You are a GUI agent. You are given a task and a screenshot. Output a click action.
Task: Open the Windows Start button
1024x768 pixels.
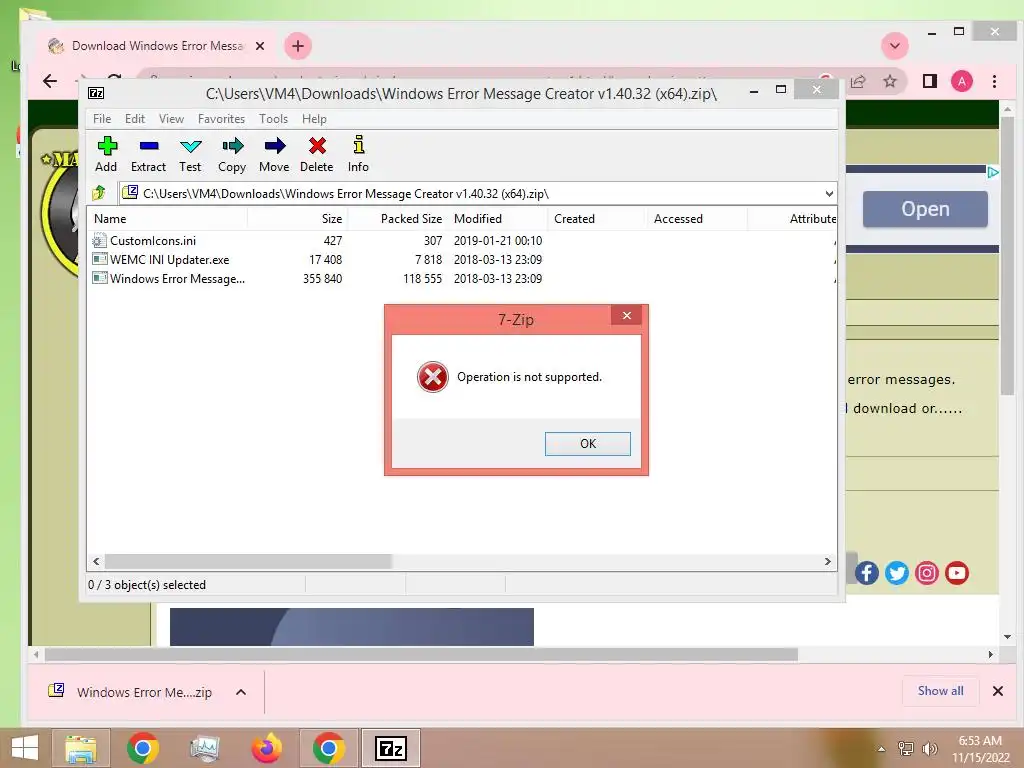25,748
